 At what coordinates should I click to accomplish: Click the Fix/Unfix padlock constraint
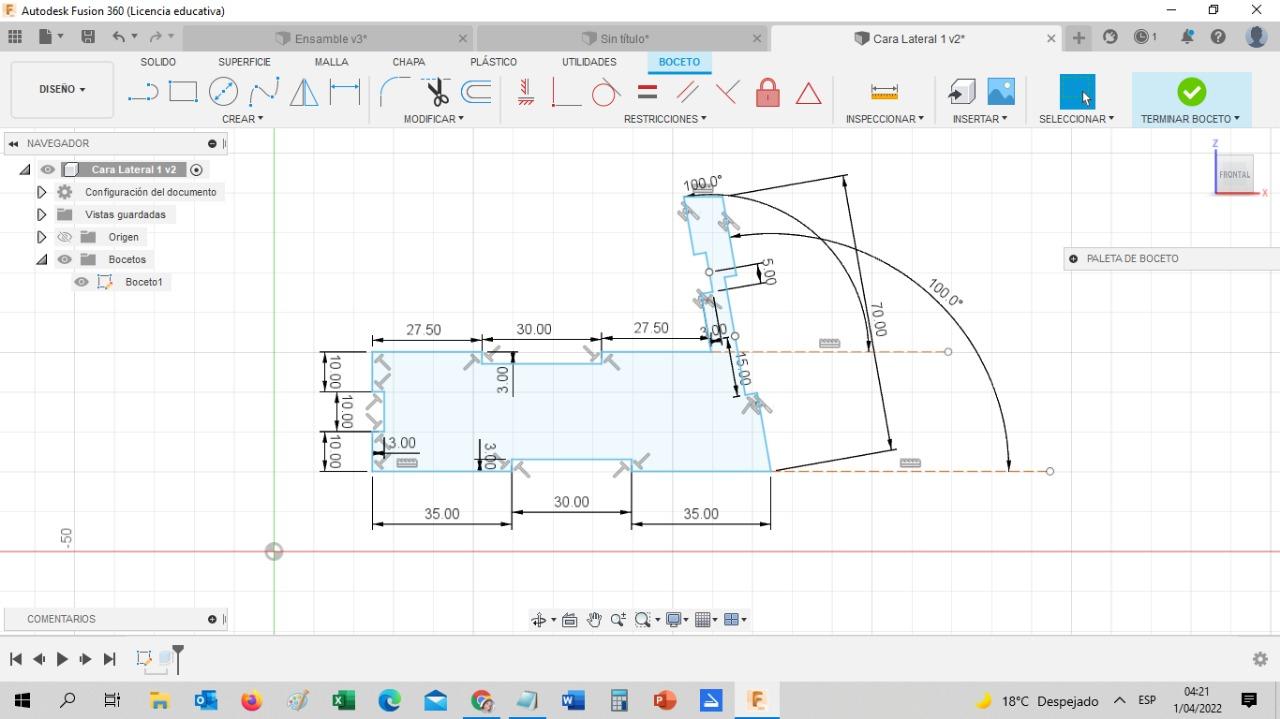[x=767, y=93]
